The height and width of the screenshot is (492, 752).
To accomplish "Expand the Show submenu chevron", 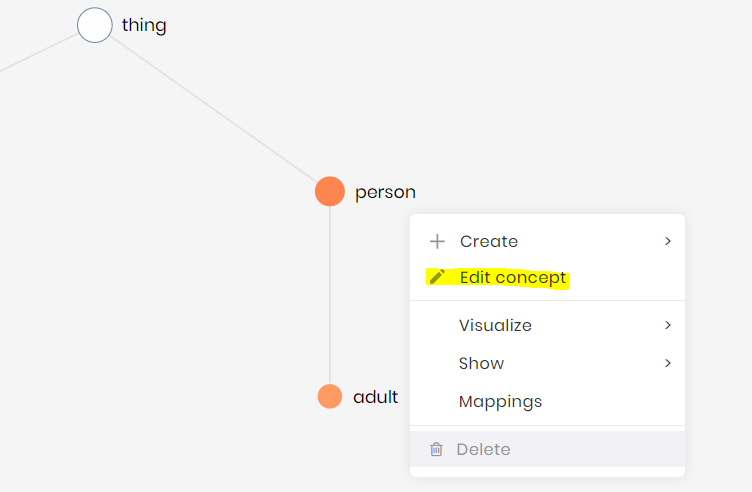I will pyautogui.click(x=668, y=363).
